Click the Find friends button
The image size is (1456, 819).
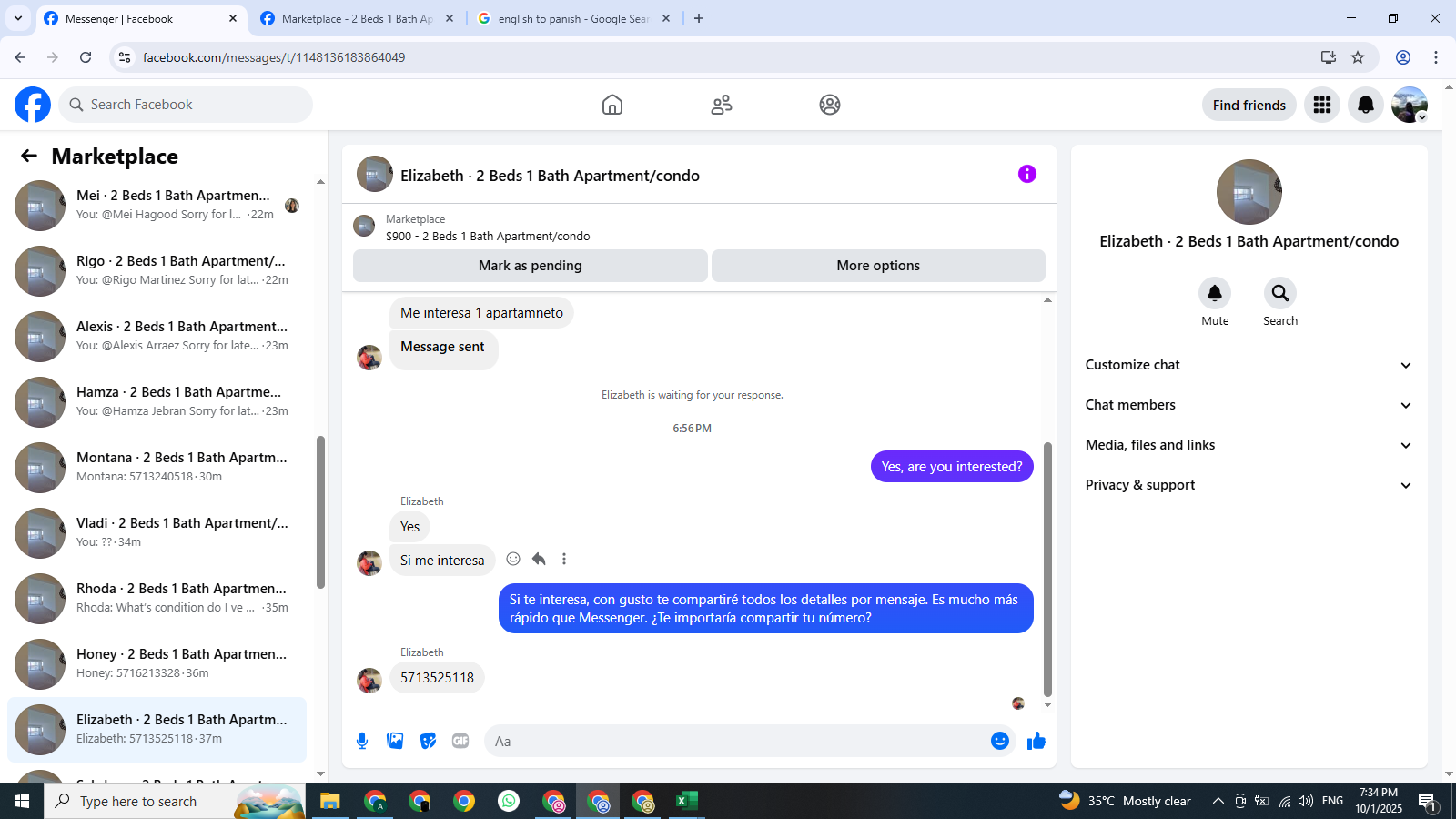coord(1249,105)
